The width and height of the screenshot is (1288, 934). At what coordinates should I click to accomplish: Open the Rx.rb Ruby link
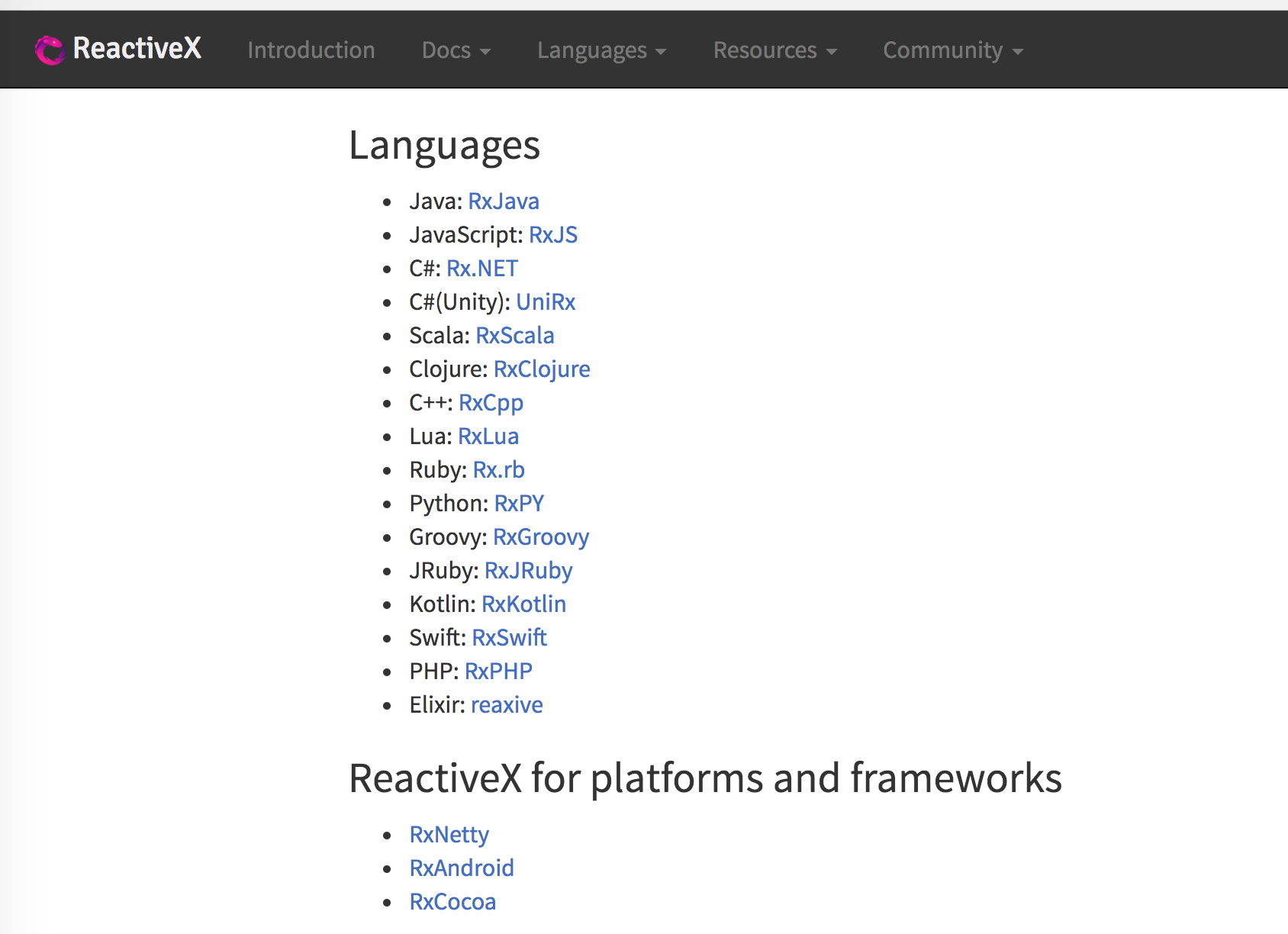point(499,470)
